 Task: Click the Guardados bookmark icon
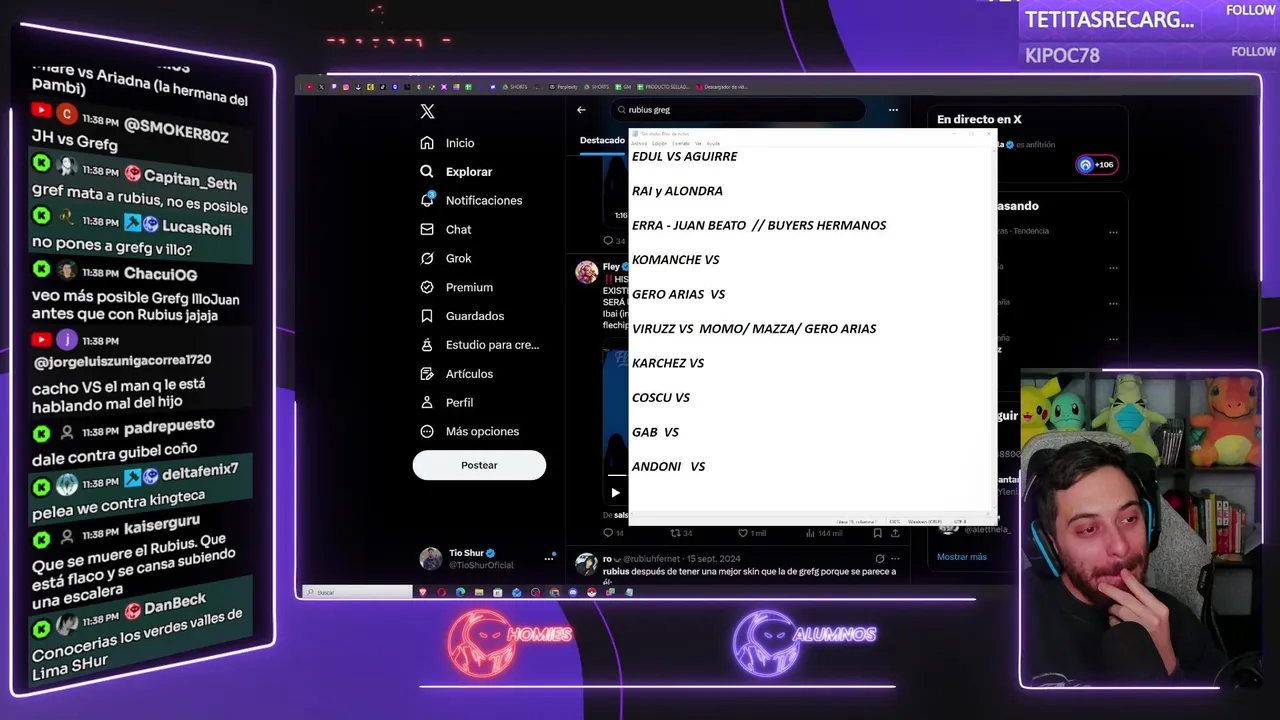pos(427,317)
